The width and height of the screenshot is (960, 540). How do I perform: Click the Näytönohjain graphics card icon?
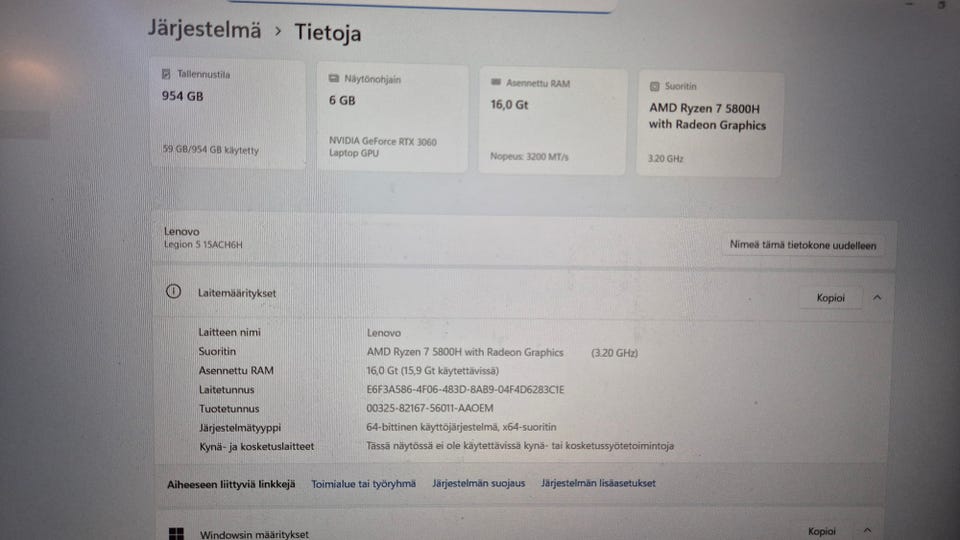(x=333, y=79)
